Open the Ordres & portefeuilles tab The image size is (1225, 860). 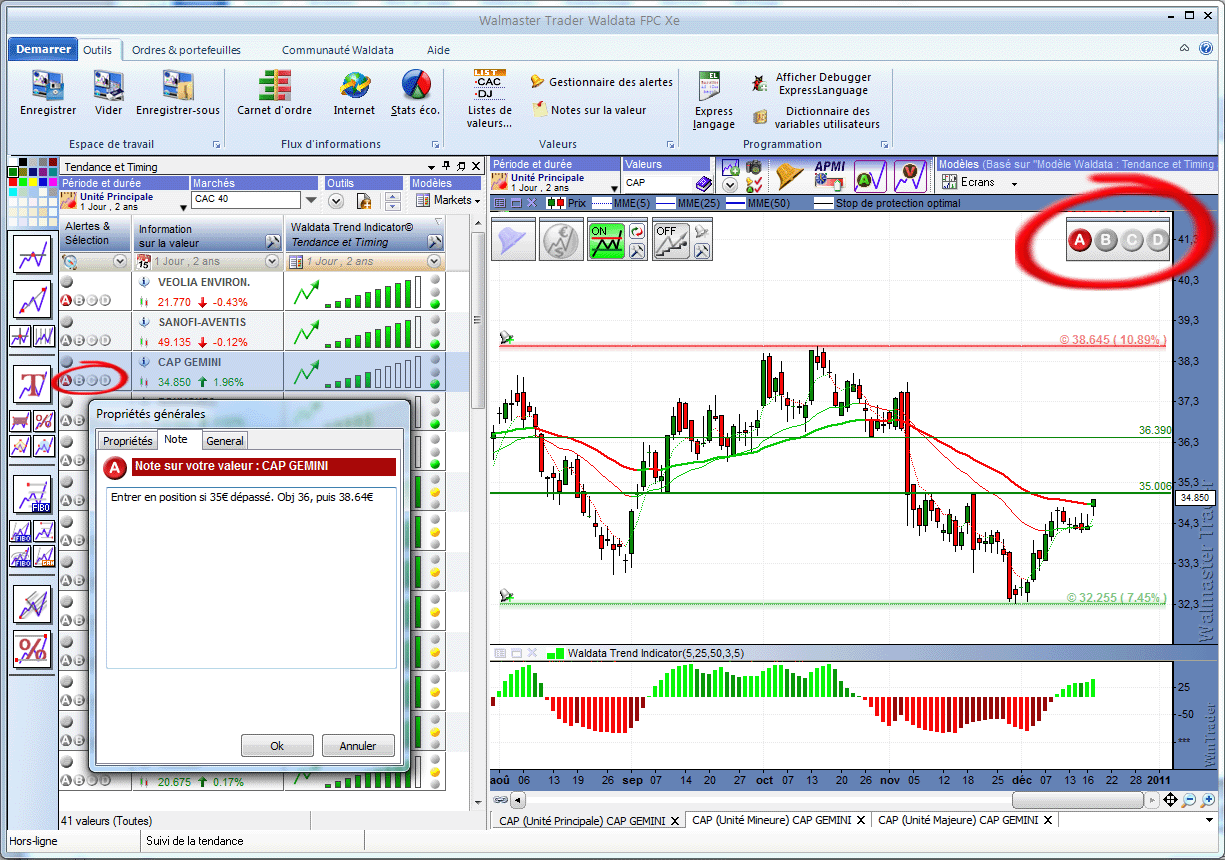(x=187, y=50)
